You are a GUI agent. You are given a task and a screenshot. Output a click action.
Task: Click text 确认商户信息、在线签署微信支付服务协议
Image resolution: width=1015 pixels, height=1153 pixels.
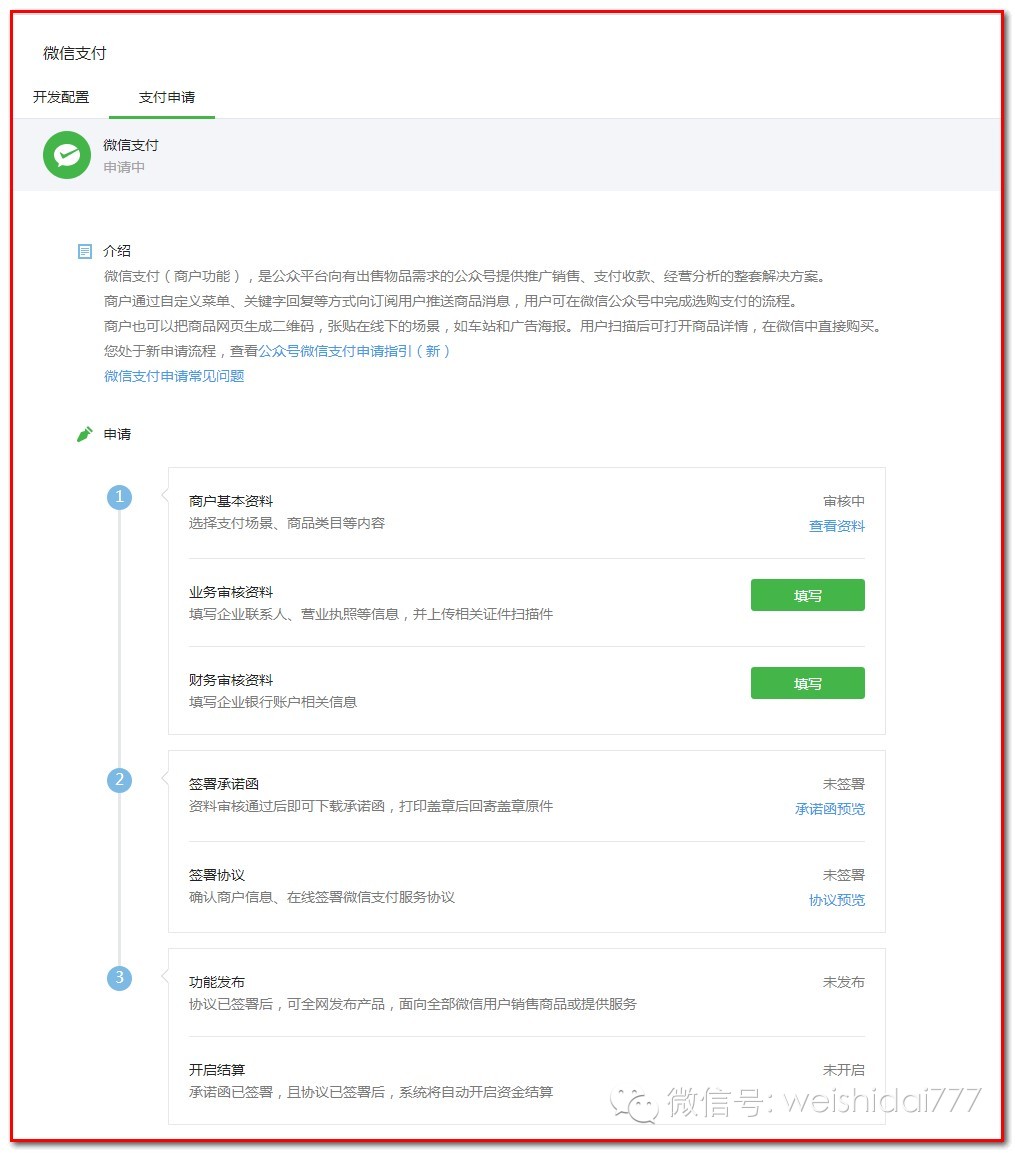[322, 897]
